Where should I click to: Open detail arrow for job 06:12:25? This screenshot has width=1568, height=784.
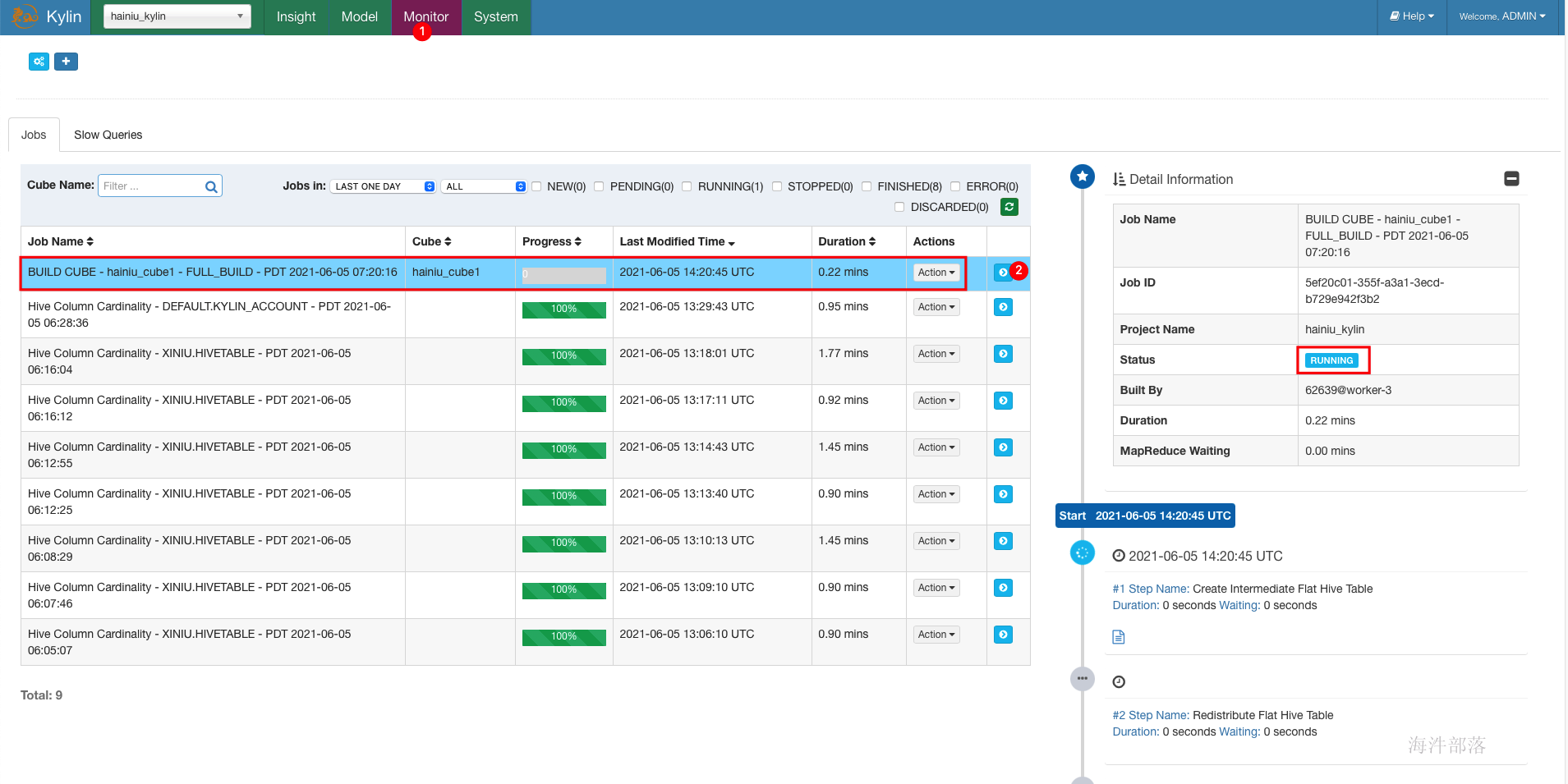[x=1003, y=494]
